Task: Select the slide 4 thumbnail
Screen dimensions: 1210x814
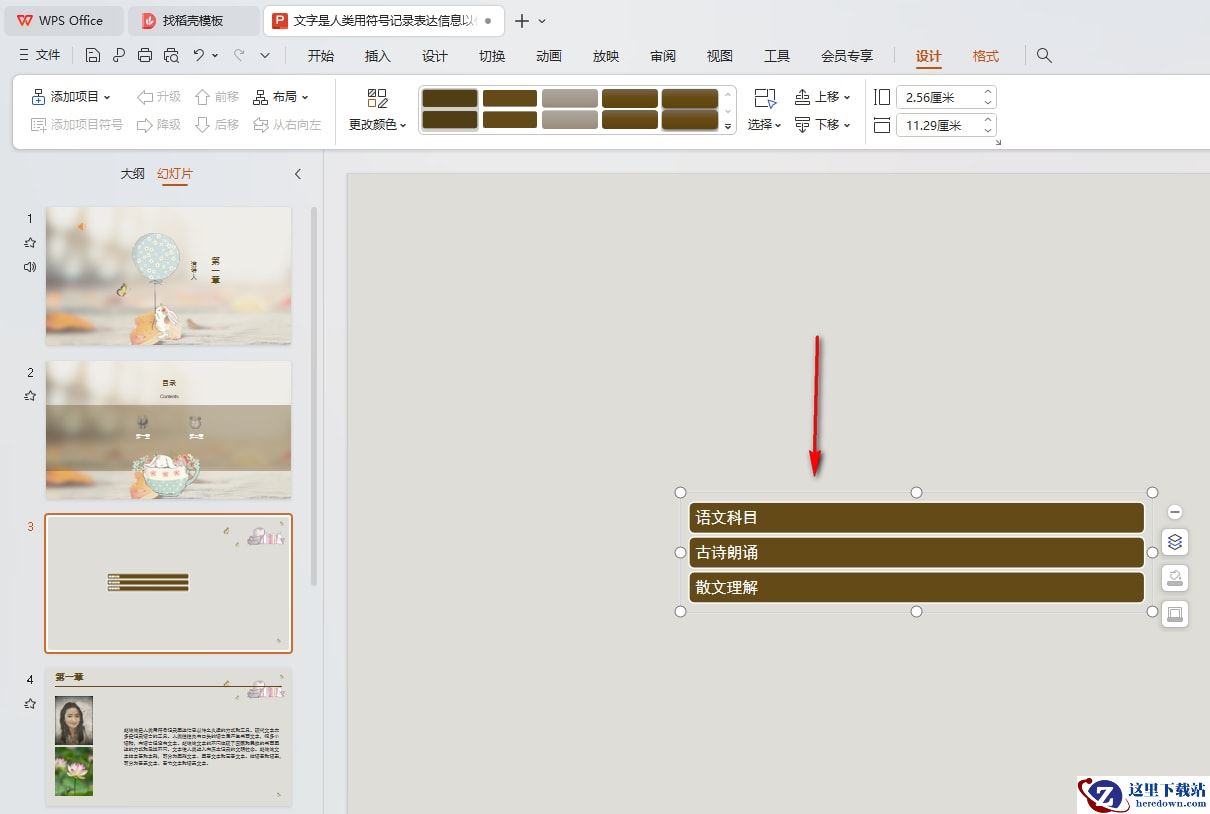Action: point(169,737)
